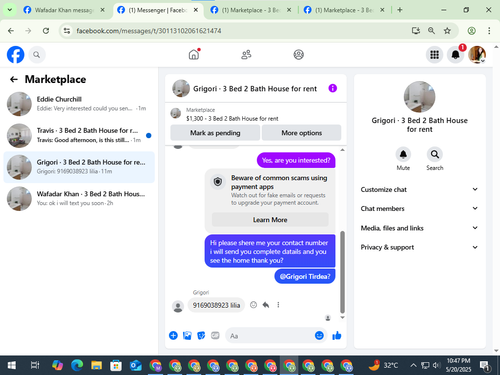Open Windows Start menu
This screenshot has width=500, height=375.
[12, 365]
